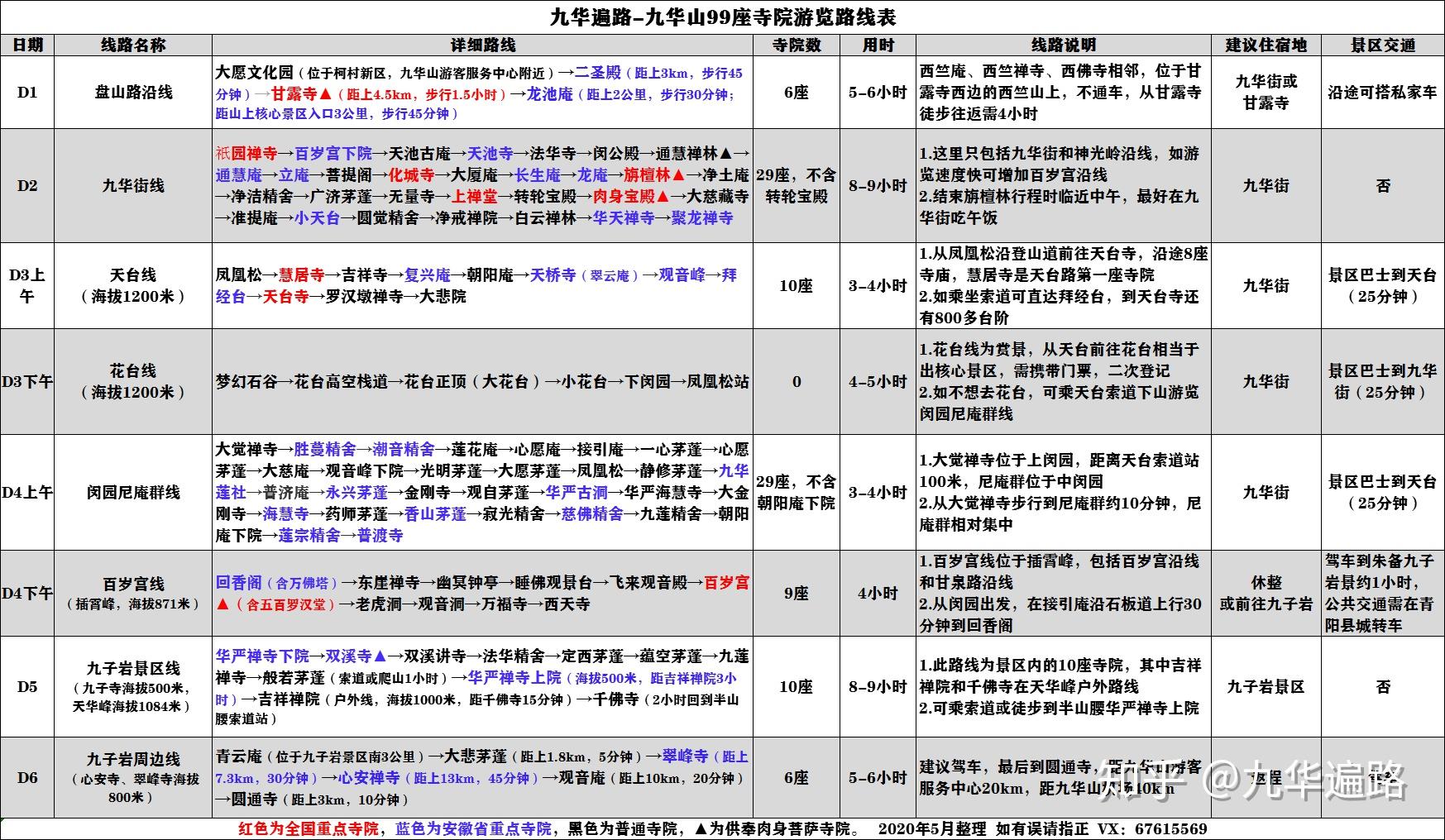Click the 29座，不含朝阳庵下院 temple count cell
The image size is (1445, 840).
[797, 492]
